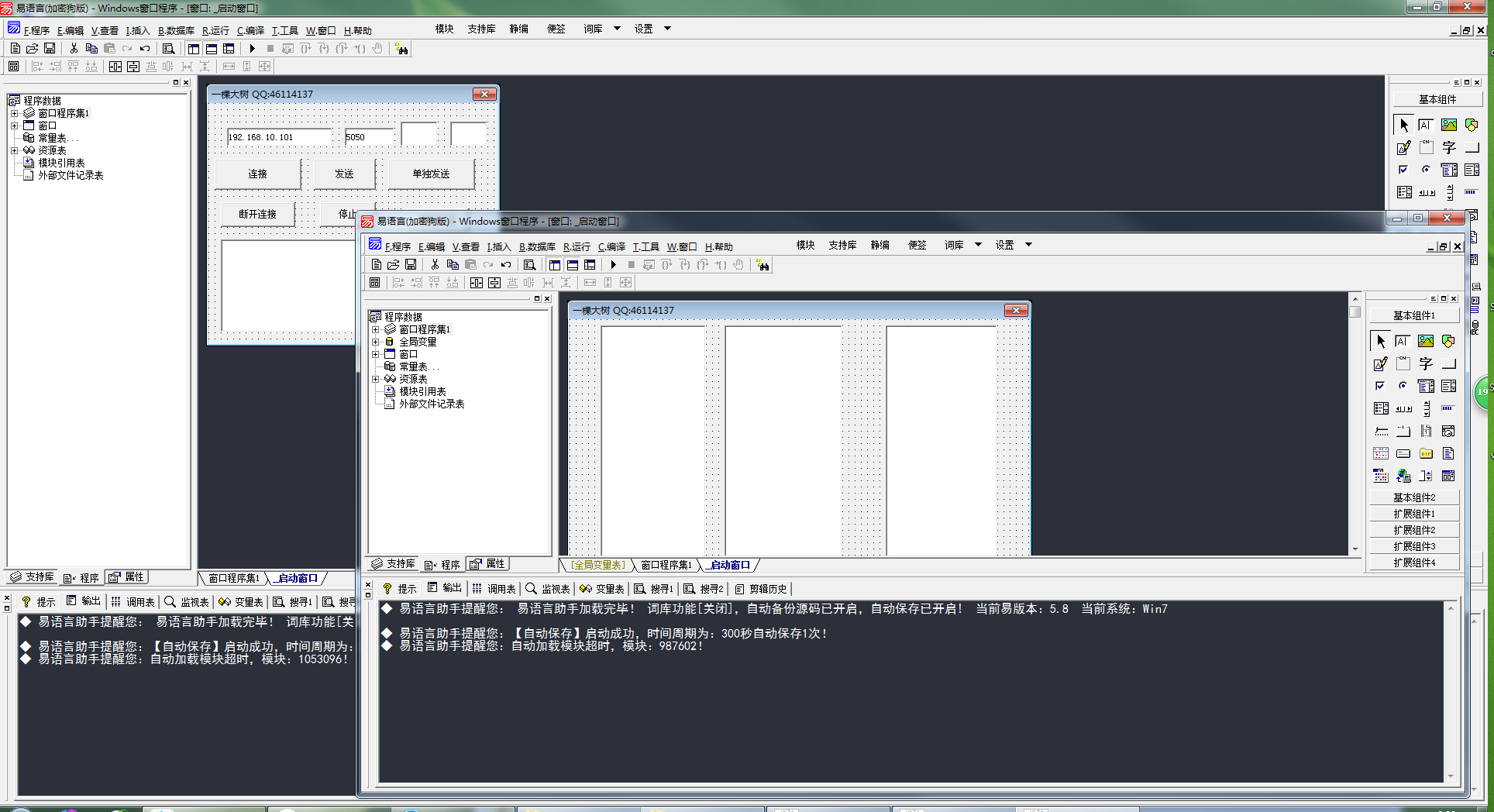
Task: Open 基本组件2 palette group
Action: point(1414,497)
